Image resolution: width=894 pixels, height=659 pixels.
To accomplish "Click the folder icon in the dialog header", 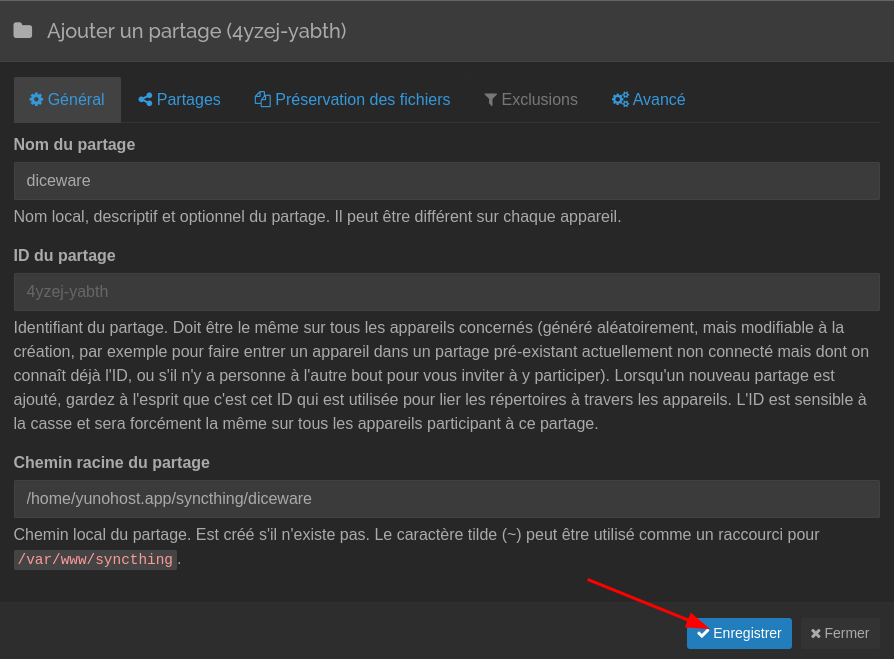I will pos(22,31).
